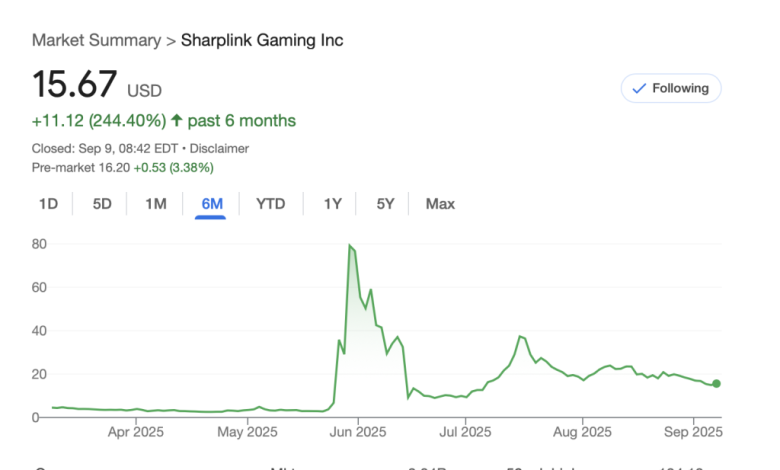Toggle the Following button

671,89
